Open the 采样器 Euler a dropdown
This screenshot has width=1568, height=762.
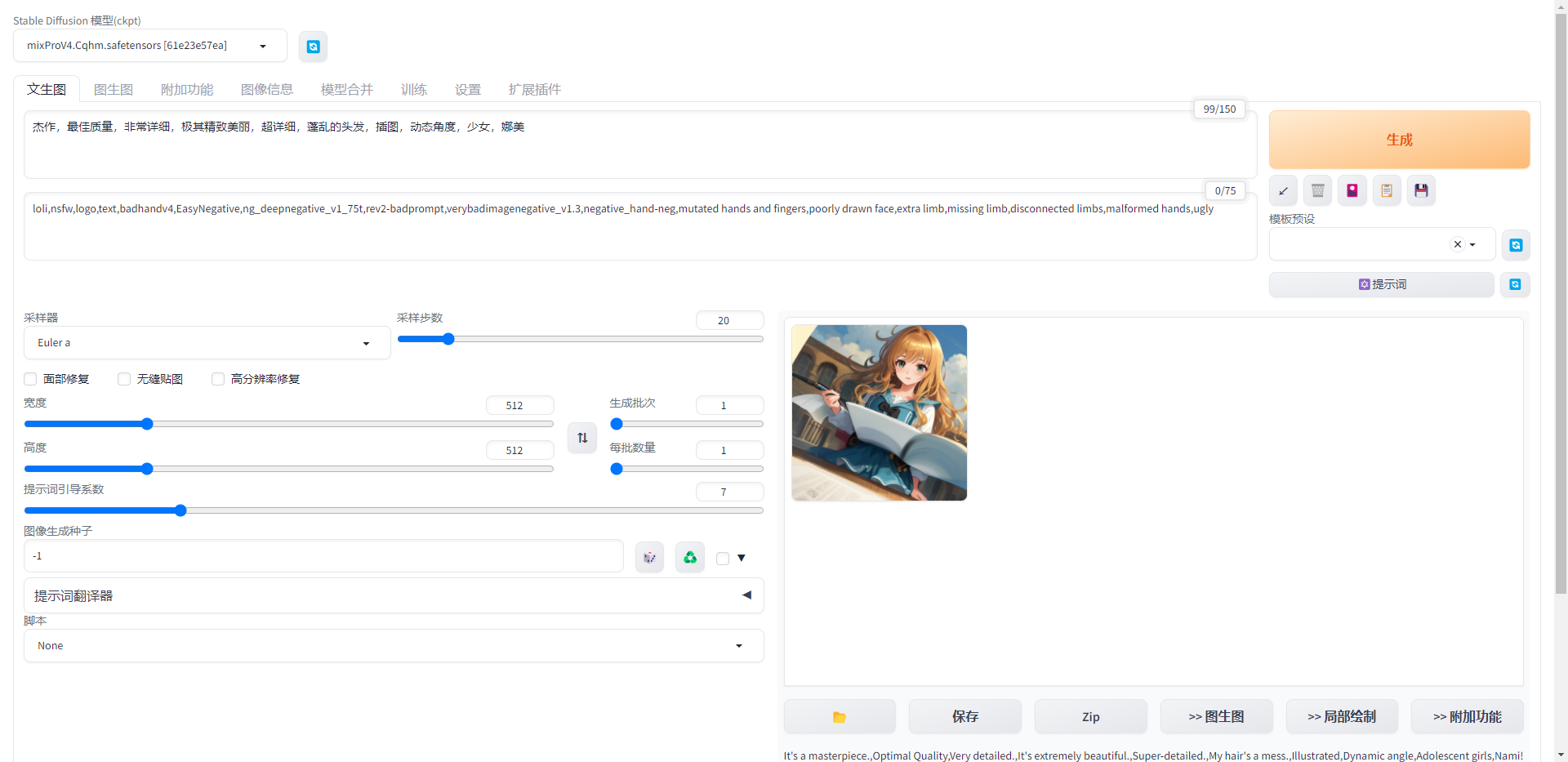207,343
